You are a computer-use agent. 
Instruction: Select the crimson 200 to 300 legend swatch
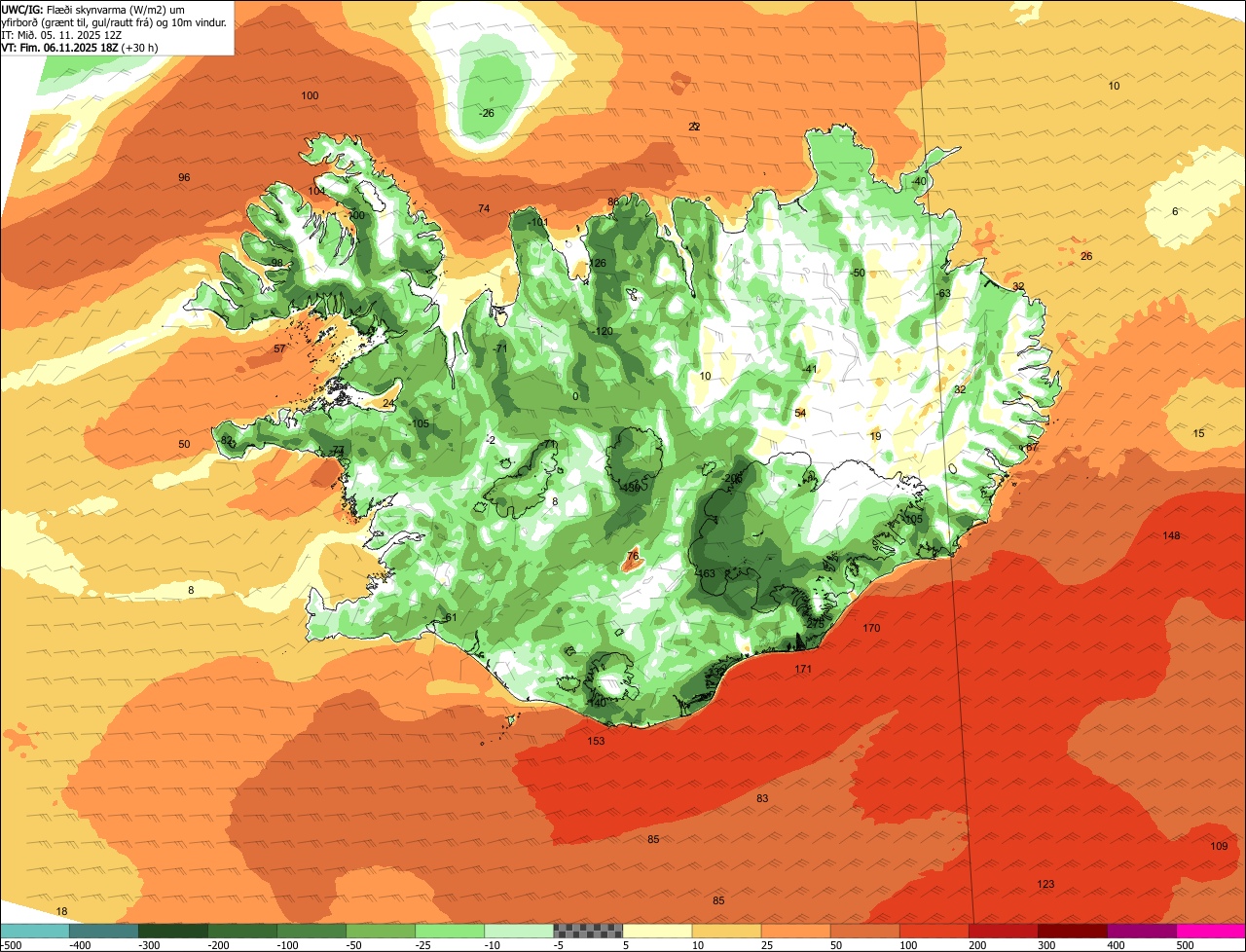[1003, 931]
